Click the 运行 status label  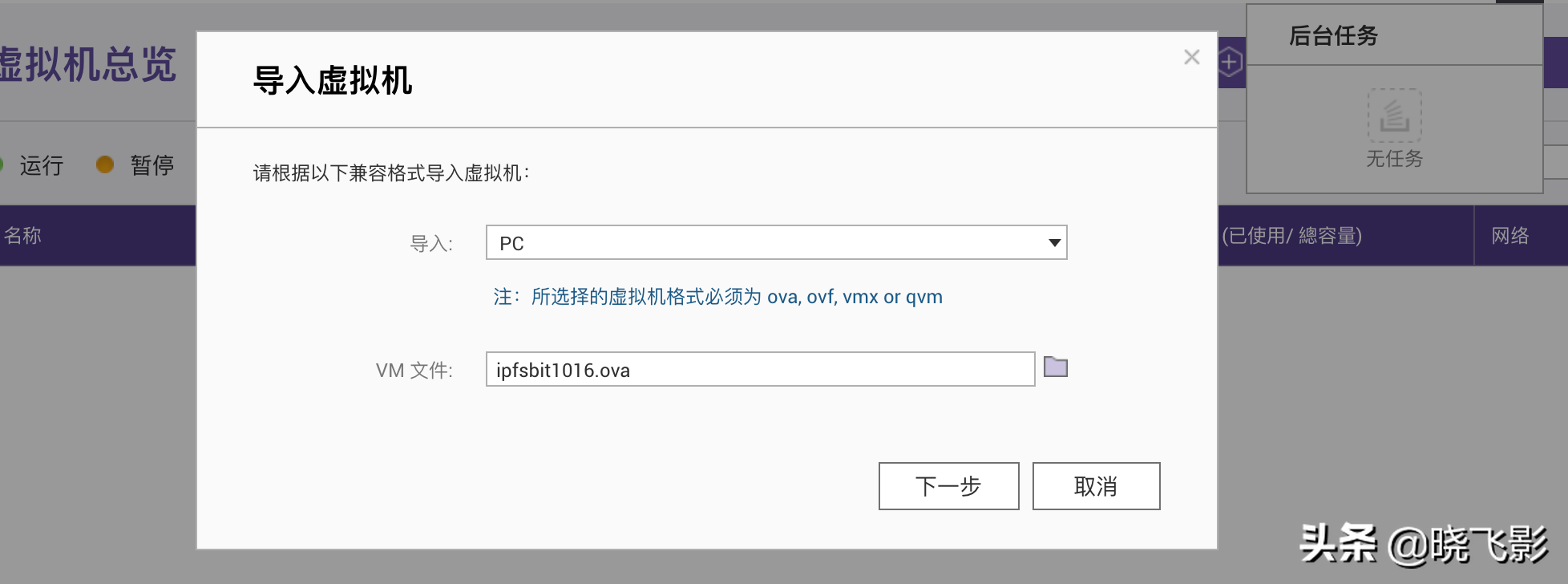(x=42, y=165)
